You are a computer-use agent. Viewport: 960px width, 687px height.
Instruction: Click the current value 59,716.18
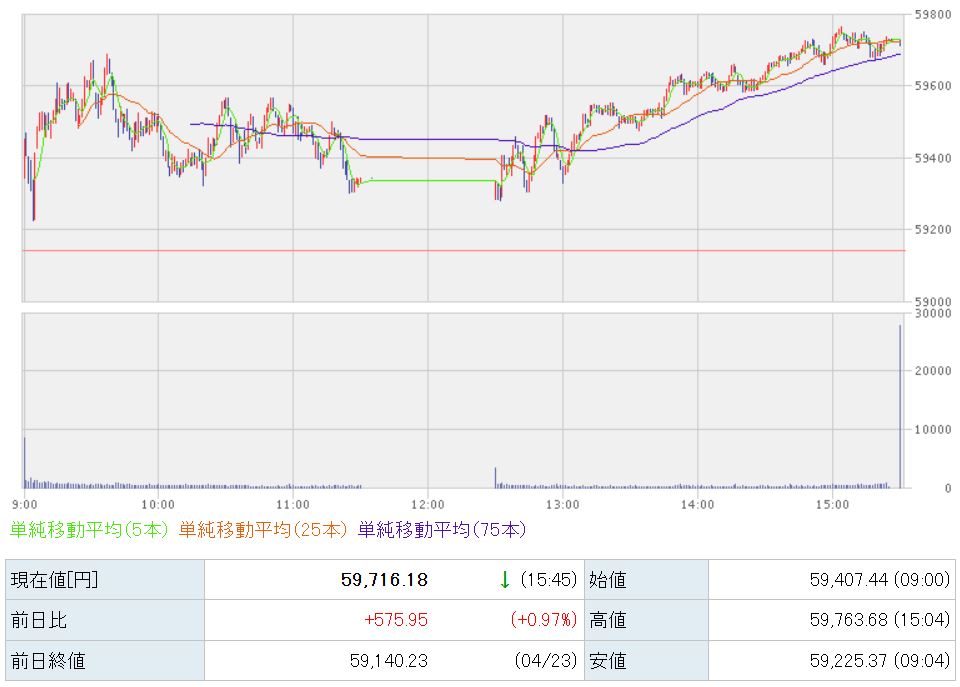(x=386, y=579)
